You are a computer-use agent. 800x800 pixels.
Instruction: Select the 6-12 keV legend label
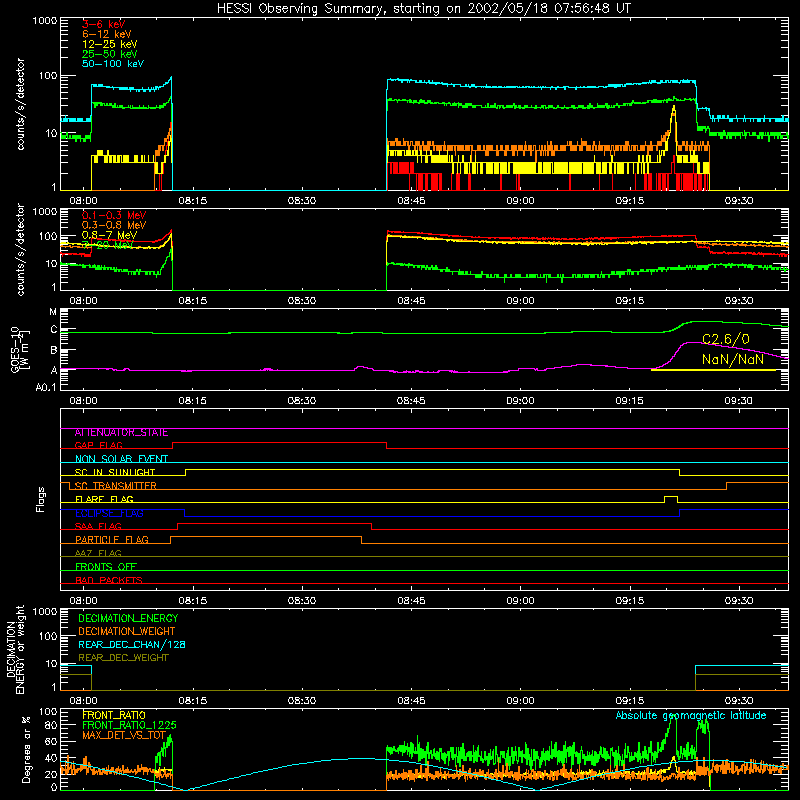coord(107,34)
